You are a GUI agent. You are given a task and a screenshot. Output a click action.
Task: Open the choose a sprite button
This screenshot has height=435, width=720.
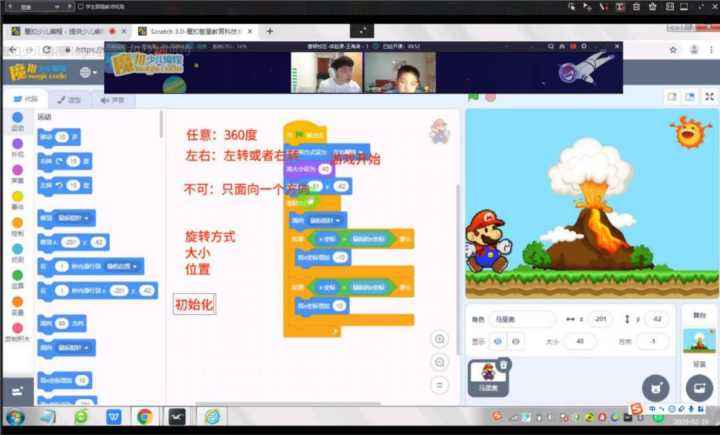(x=656, y=388)
